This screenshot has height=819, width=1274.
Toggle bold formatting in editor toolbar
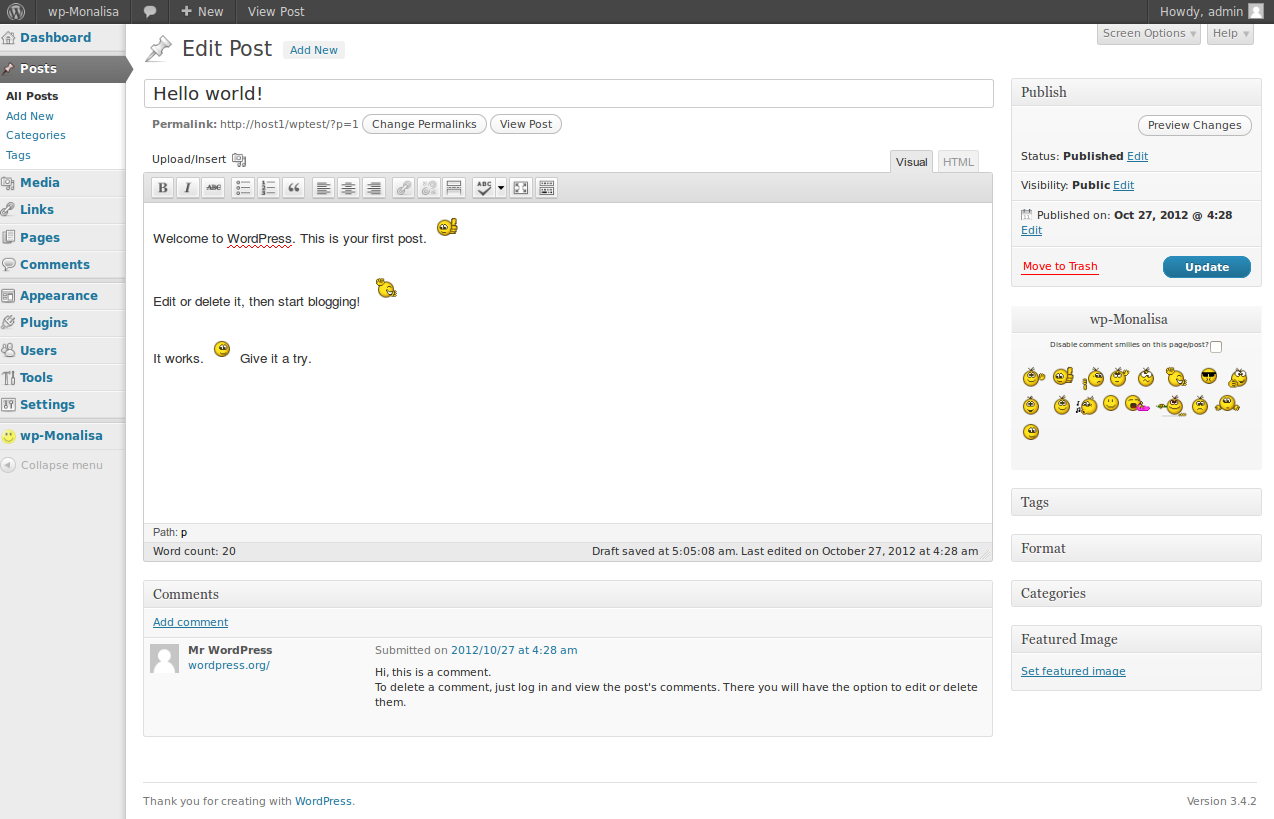click(162, 188)
